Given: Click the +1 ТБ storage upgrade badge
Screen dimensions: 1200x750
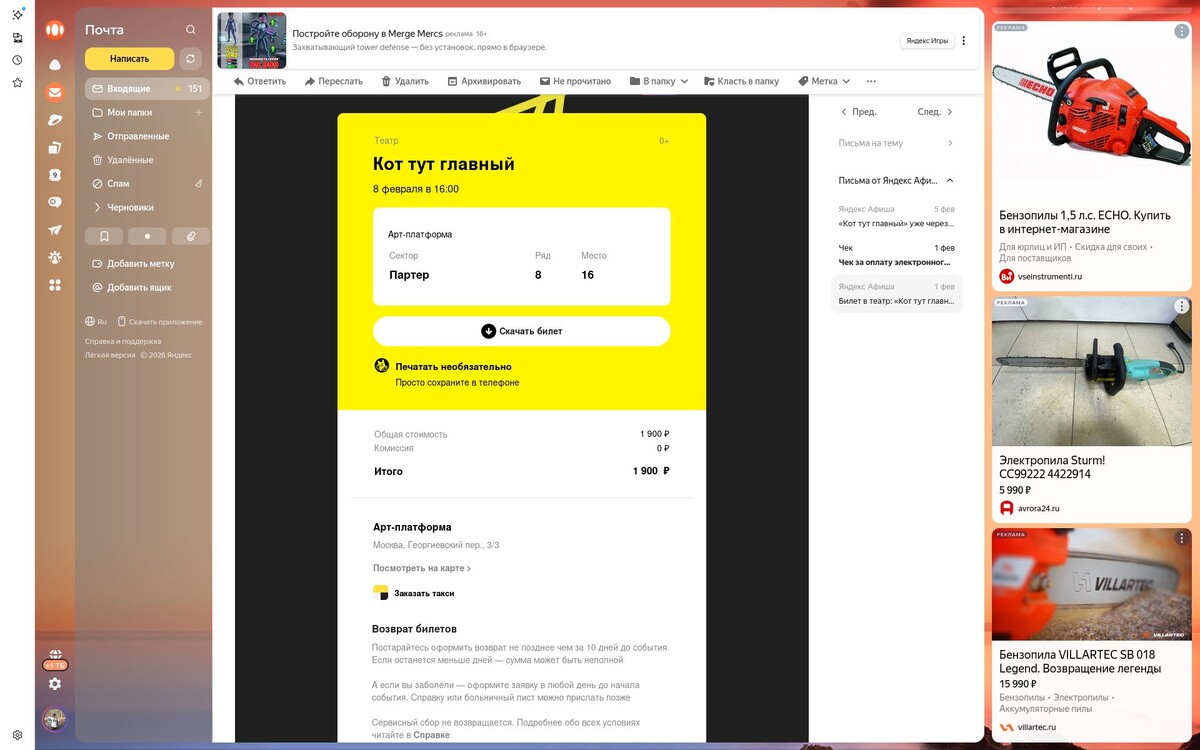Looking at the screenshot, I should pyautogui.click(x=55, y=665).
